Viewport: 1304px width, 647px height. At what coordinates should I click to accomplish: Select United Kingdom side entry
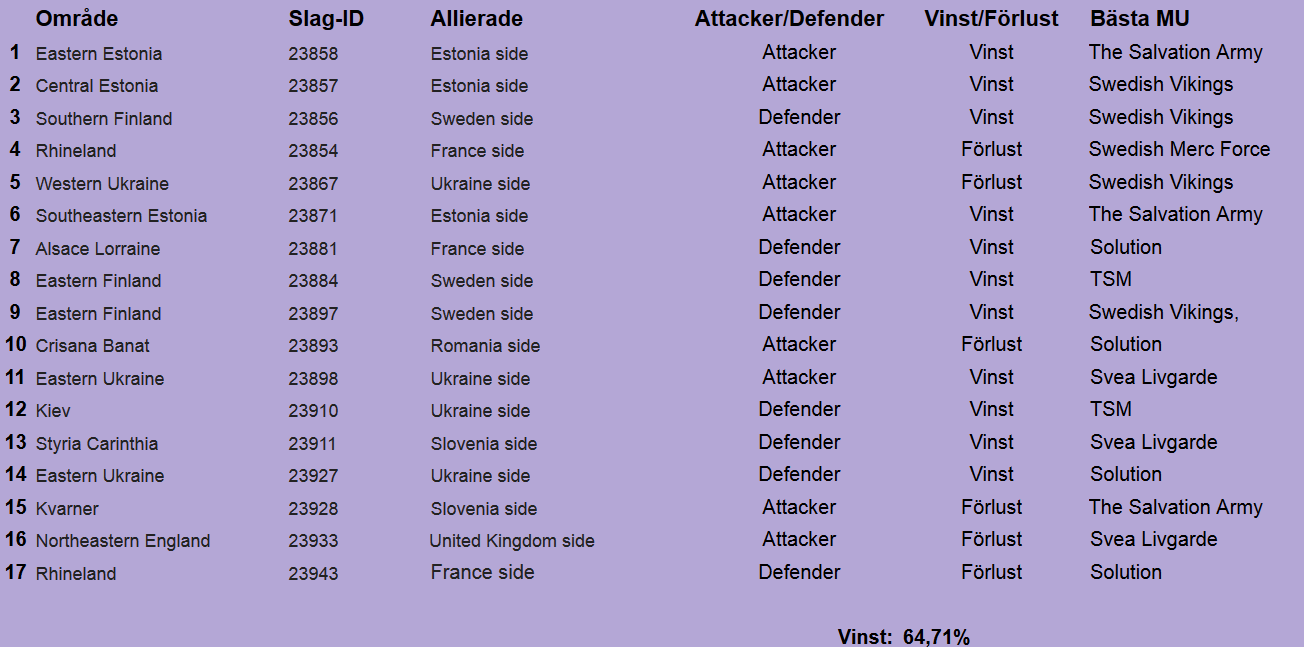tap(512, 541)
